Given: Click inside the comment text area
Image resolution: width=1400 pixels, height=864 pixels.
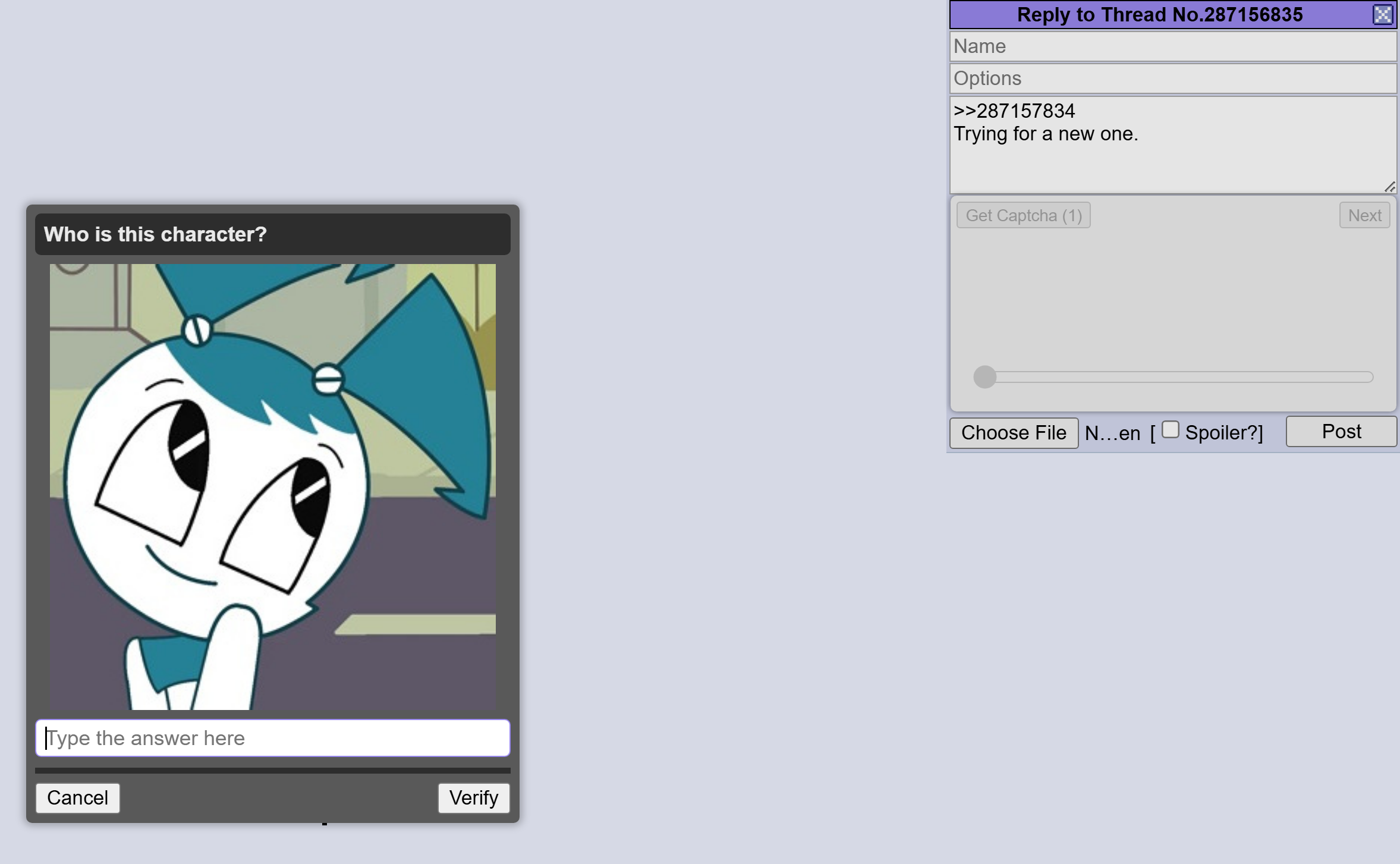Looking at the screenshot, I should [1172, 162].
